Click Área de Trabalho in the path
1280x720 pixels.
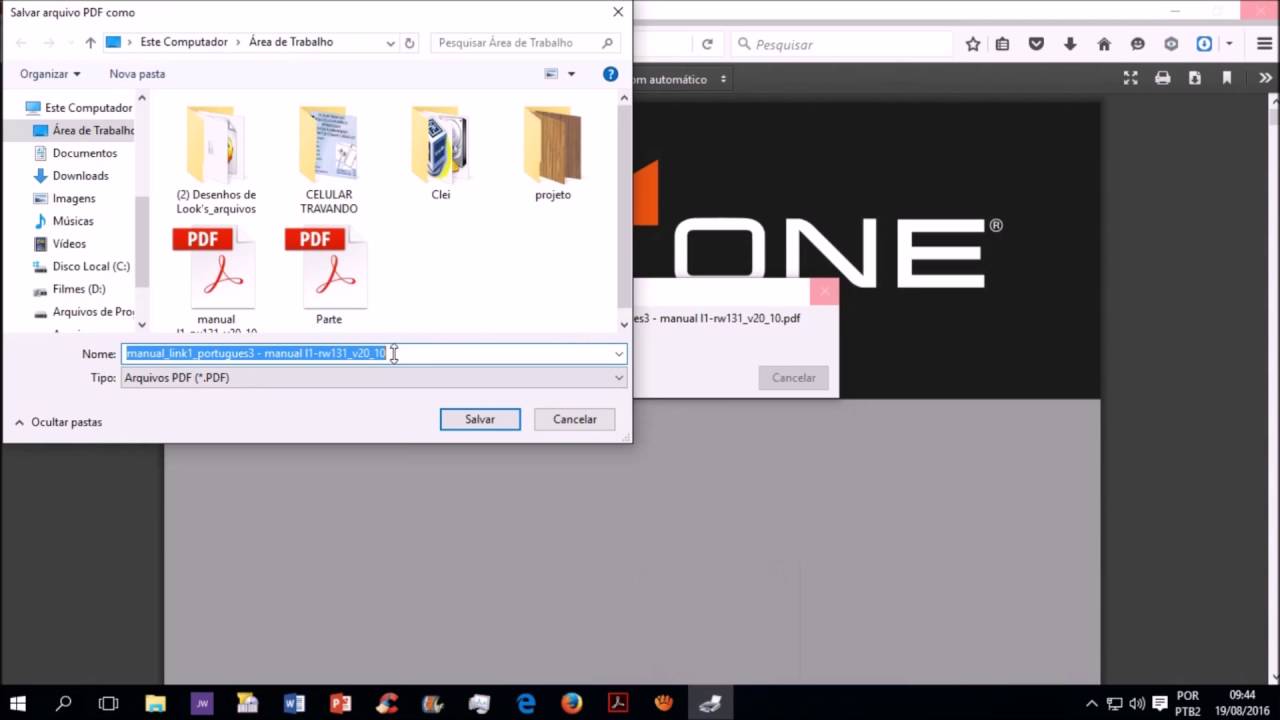(290, 42)
